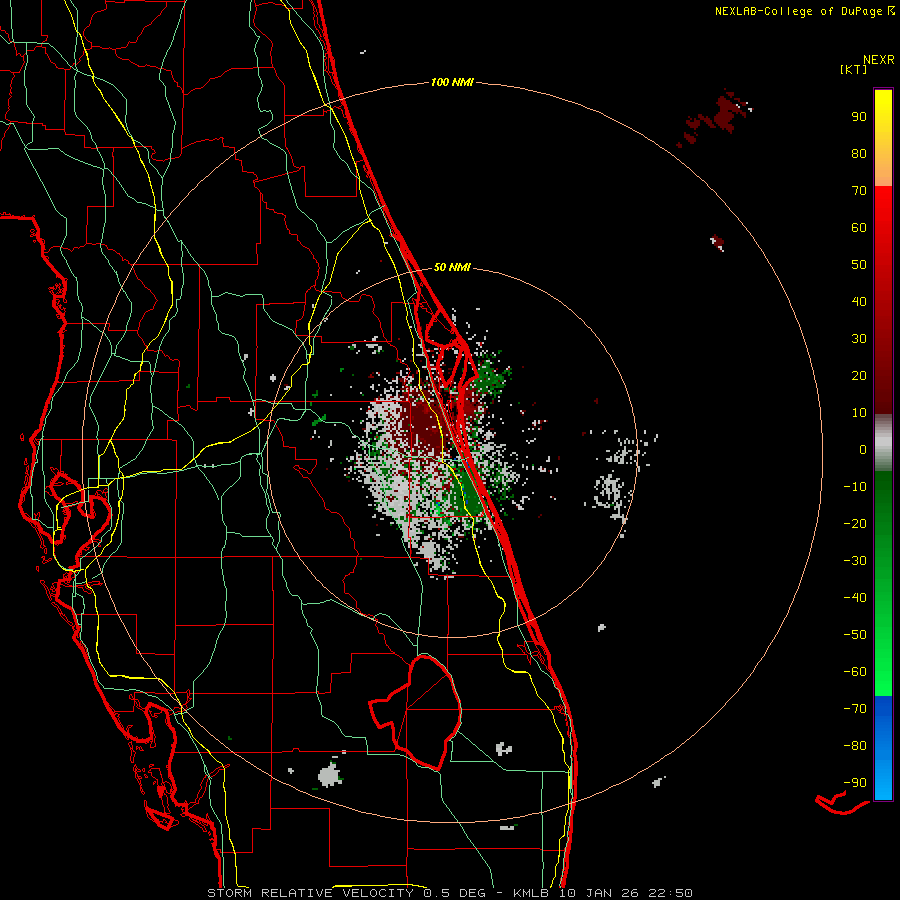Select the 20 value on velocity scale
This screenshot has width=900, height=900.
click(x=859, y=375)
